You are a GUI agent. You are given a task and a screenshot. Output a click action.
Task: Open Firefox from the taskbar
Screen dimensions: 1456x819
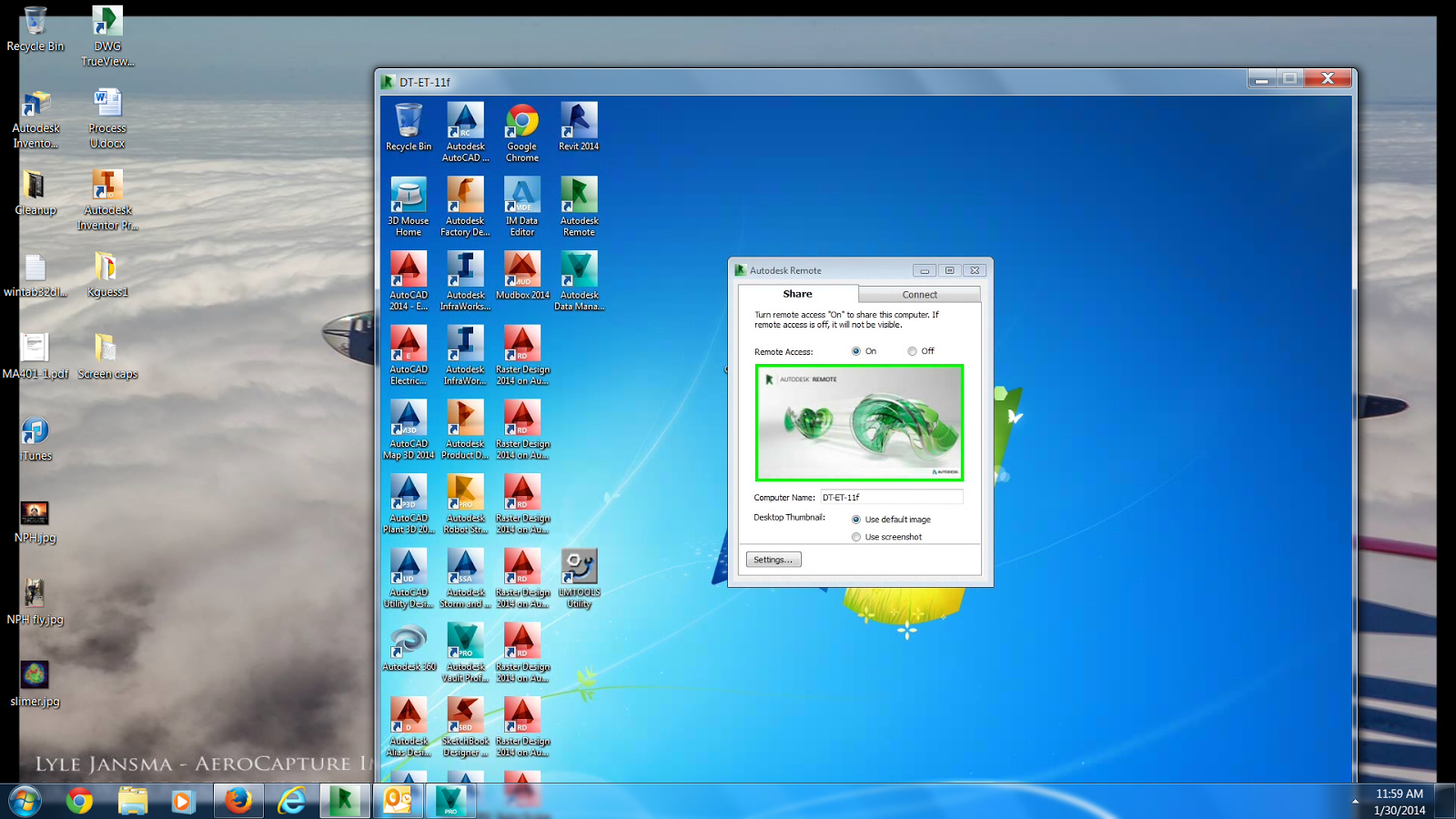tap(238, 801)
